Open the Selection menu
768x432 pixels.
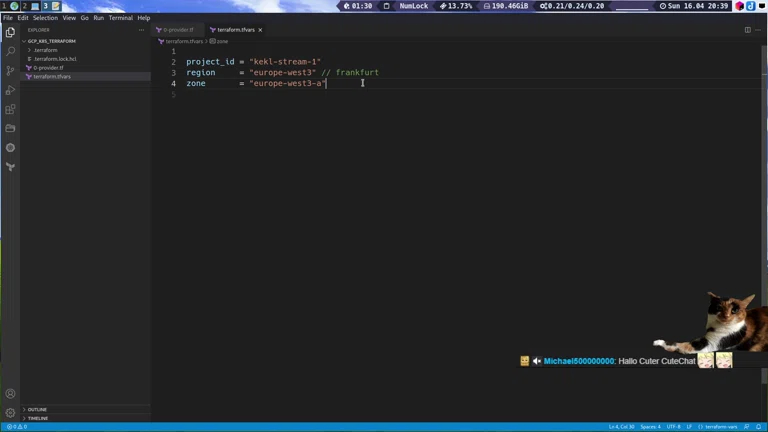tap(45, 18)
